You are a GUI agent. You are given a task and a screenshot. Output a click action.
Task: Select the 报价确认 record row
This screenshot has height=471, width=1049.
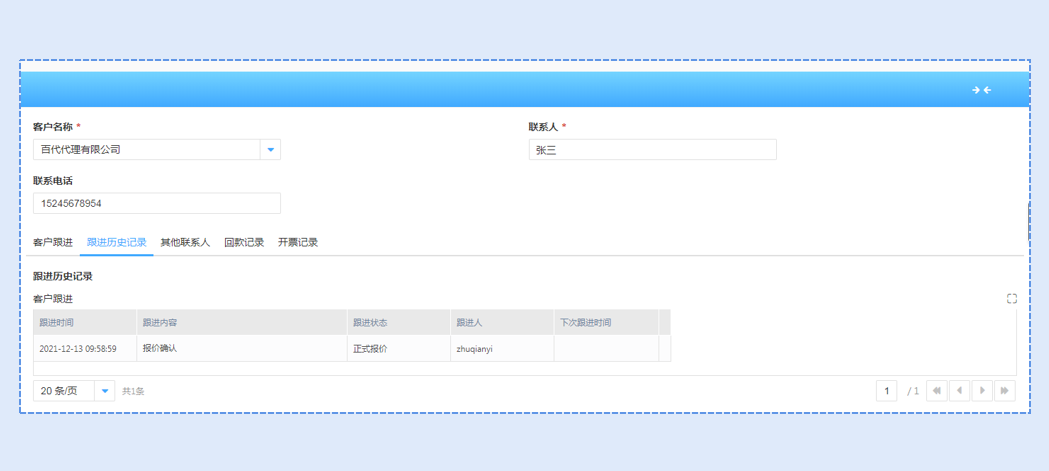[x=240, y=349]
